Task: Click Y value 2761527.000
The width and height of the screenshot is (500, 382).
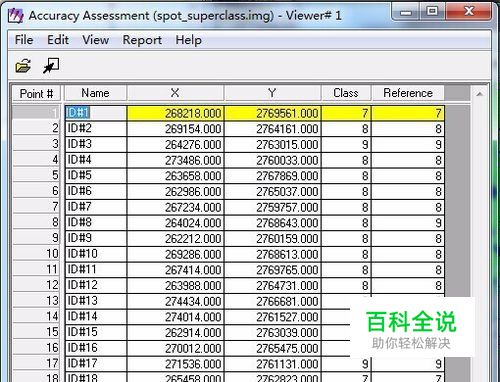Action: 273,317
